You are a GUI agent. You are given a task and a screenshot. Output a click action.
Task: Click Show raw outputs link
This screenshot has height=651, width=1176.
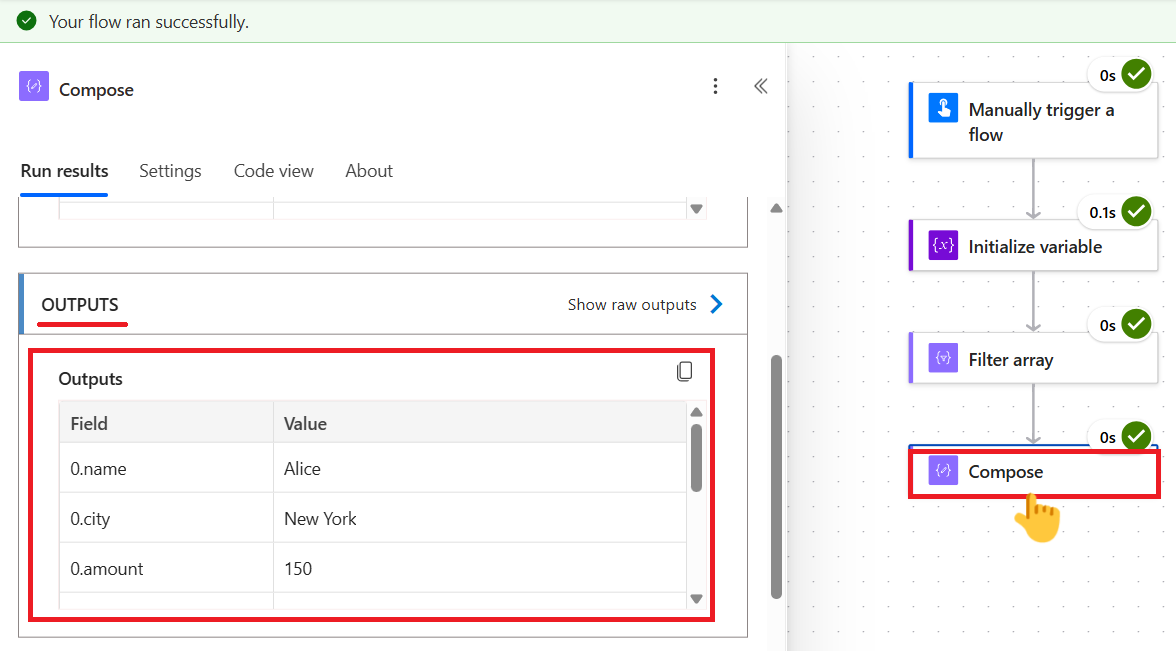tap(632, 305)
